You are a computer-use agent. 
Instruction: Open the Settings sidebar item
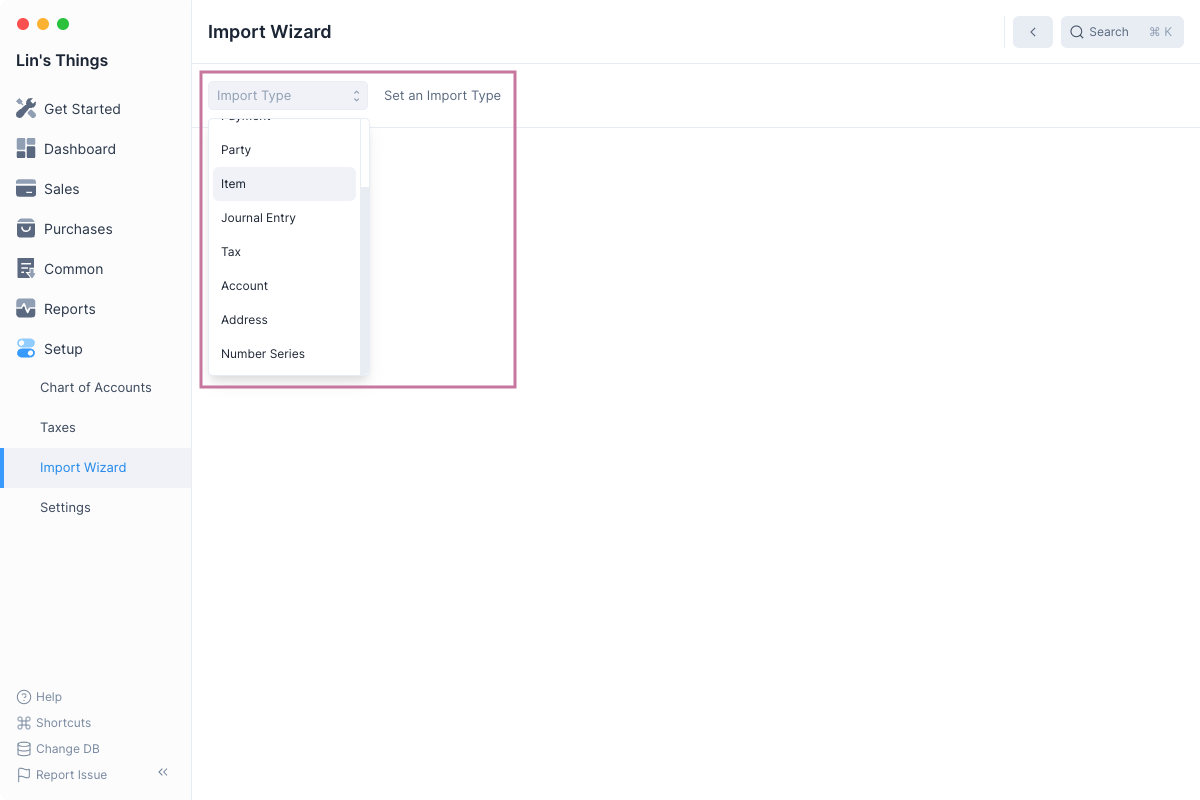tap(65, 508)
